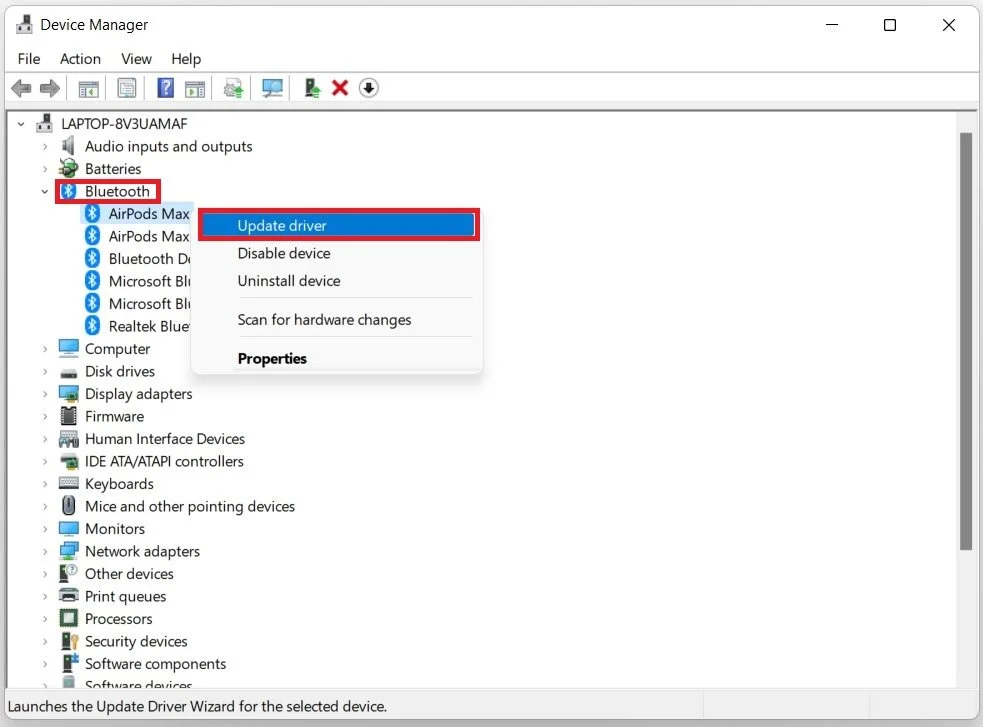This screenshot has height=727, width=983.
Task: Click the Print queues printer icon
Action: tap(68, 595)
